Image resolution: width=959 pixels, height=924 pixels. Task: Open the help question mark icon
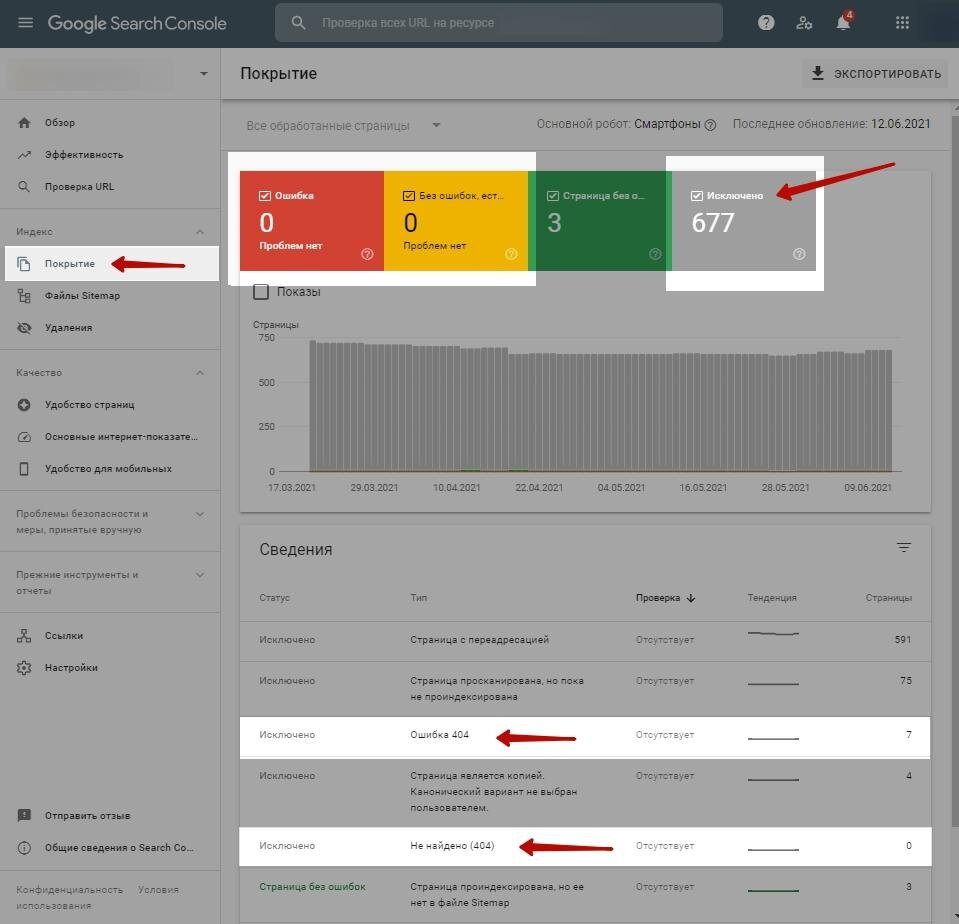point(766,23)
